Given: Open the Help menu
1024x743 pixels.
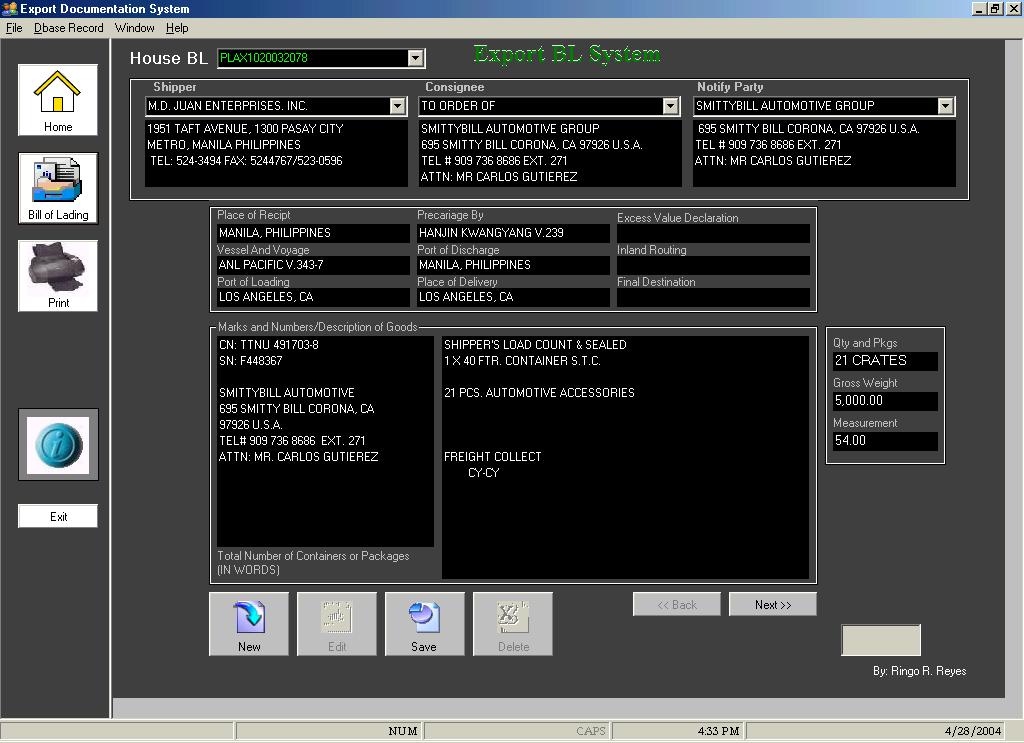Looking at the screenshot, I should coord(177,28).
